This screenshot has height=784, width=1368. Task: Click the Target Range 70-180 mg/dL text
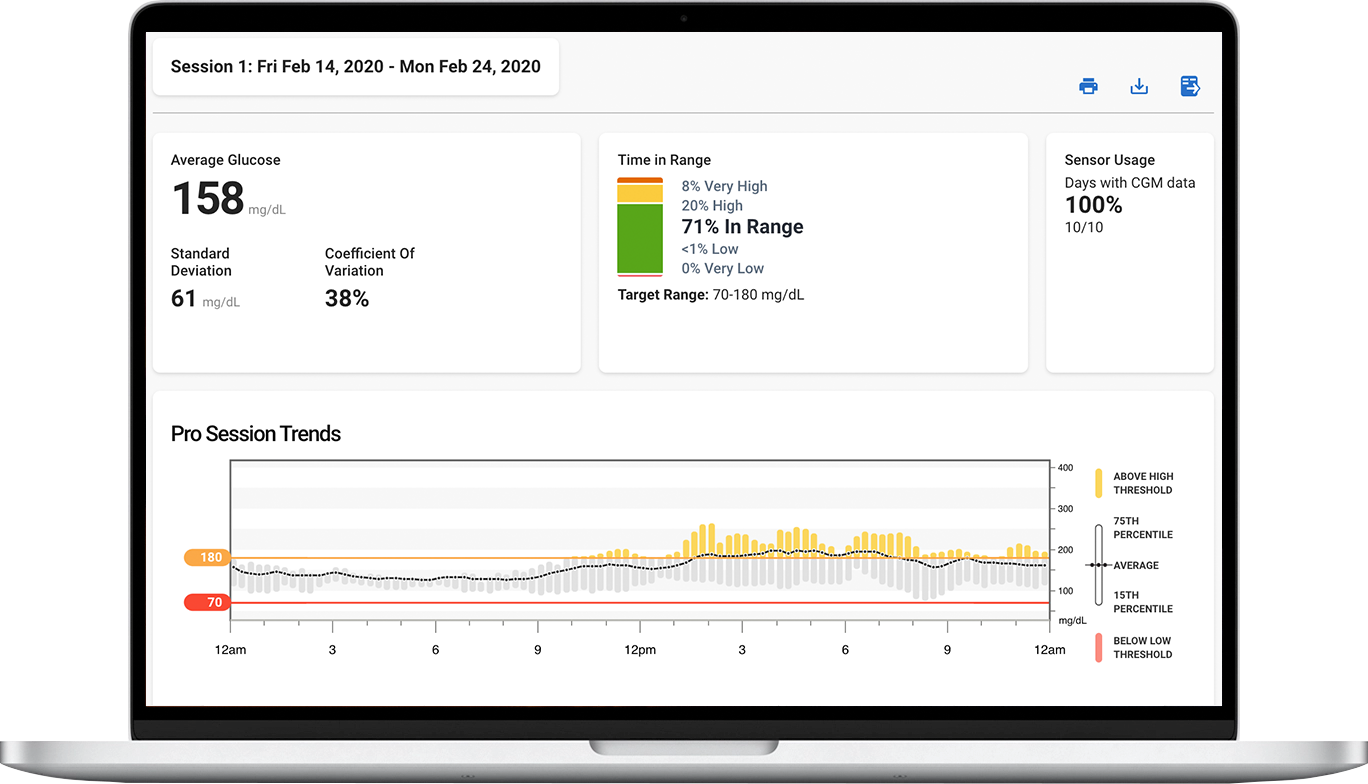tap(710, 295)
